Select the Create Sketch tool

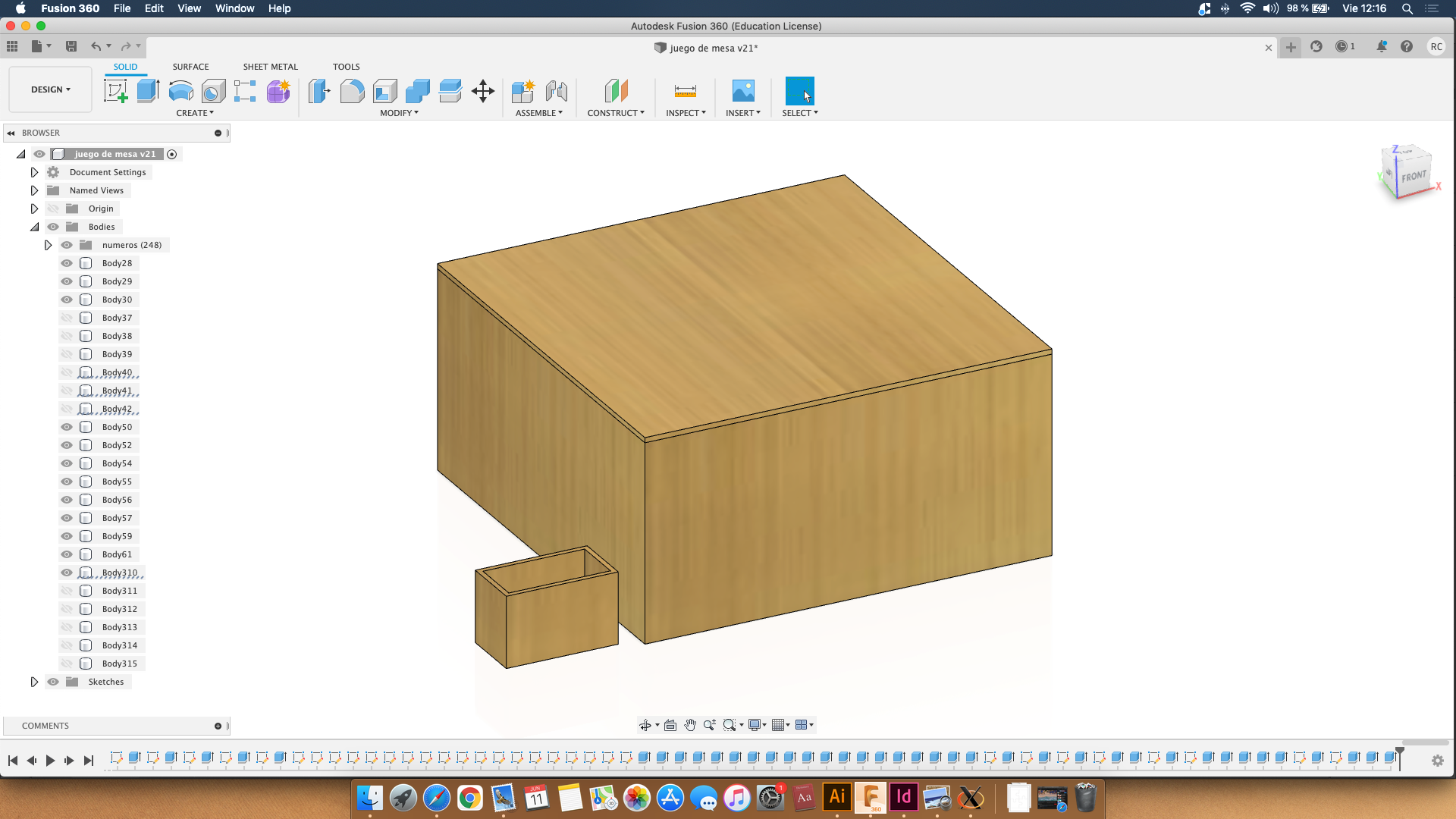[x=115, y=91]
